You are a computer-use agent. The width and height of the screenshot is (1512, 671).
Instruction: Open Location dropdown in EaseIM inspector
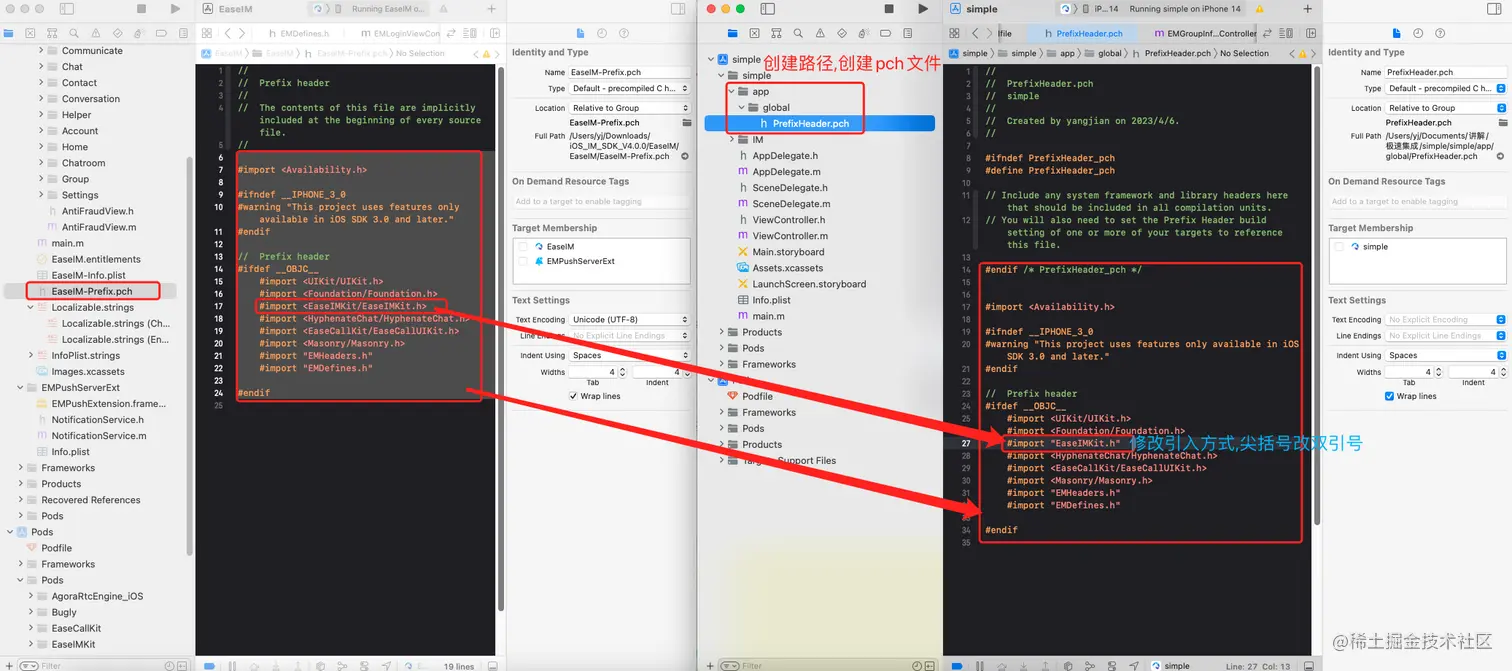tap(629, 108)
